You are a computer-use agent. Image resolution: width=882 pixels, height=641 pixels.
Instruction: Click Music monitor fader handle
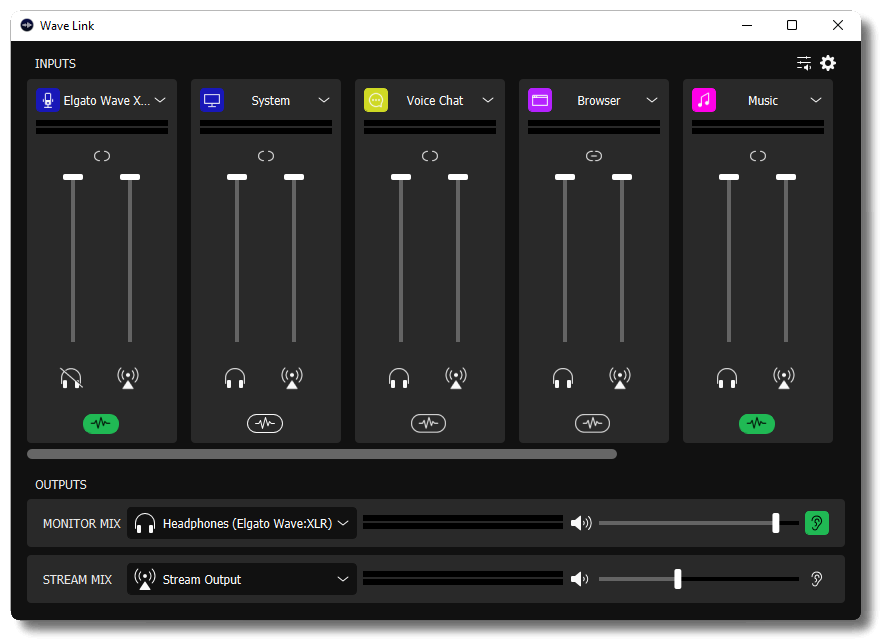(729, 177)
